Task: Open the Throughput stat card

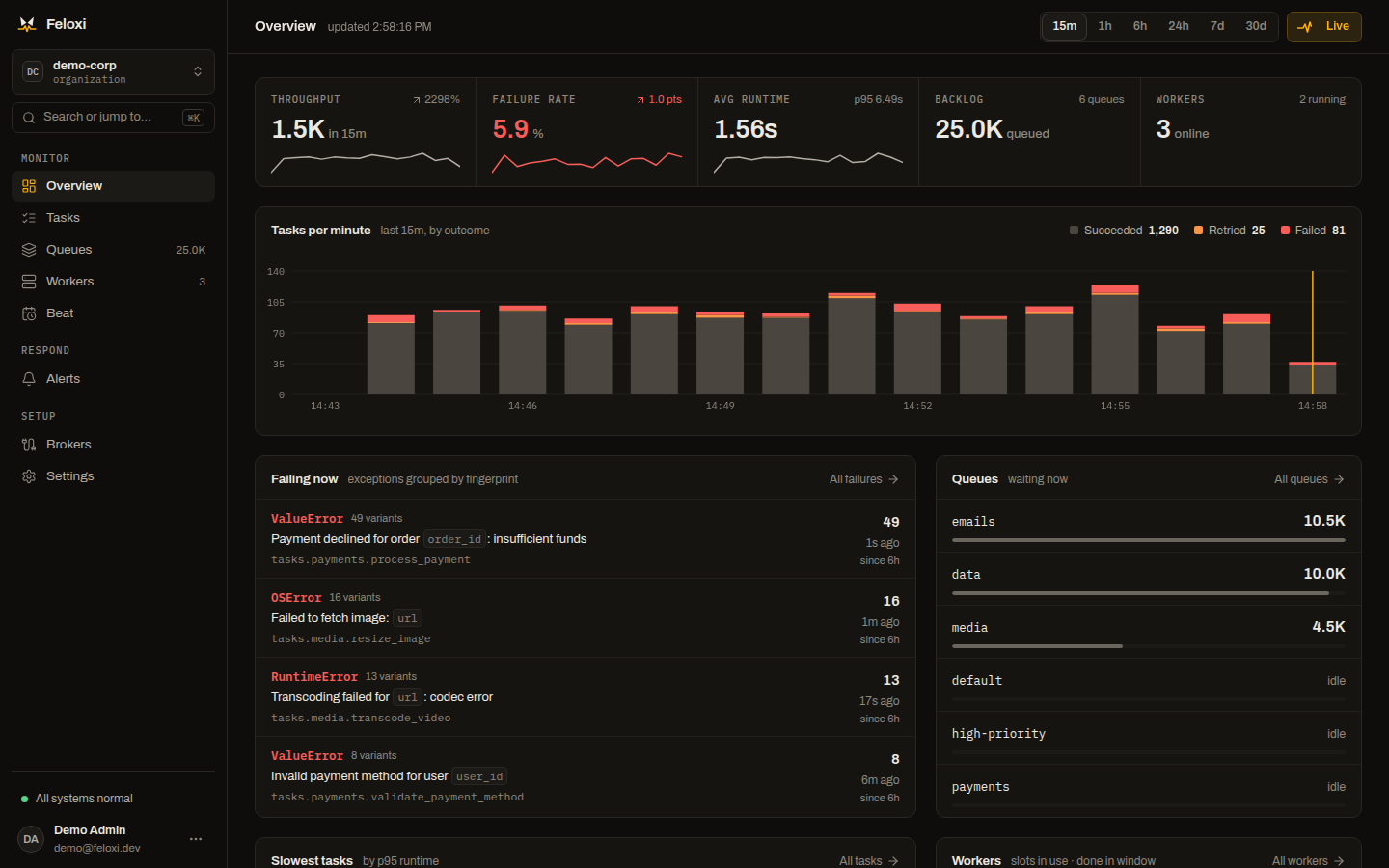Action: point(366,132)
